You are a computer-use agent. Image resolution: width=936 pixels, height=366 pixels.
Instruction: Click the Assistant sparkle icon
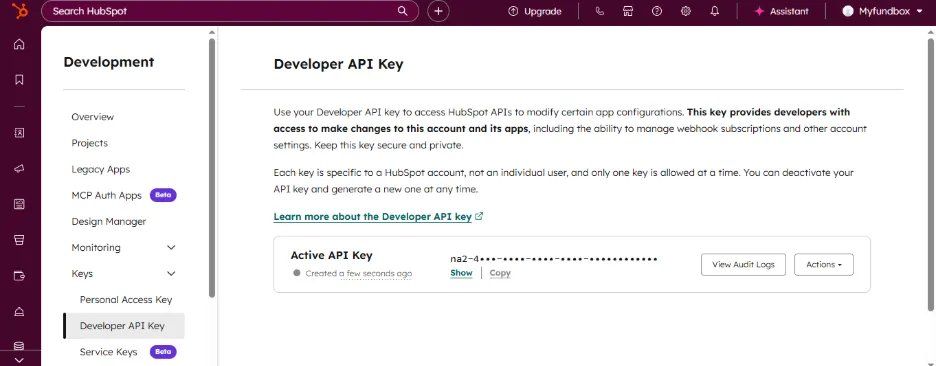pyautogui.click(x=759, y=11)
